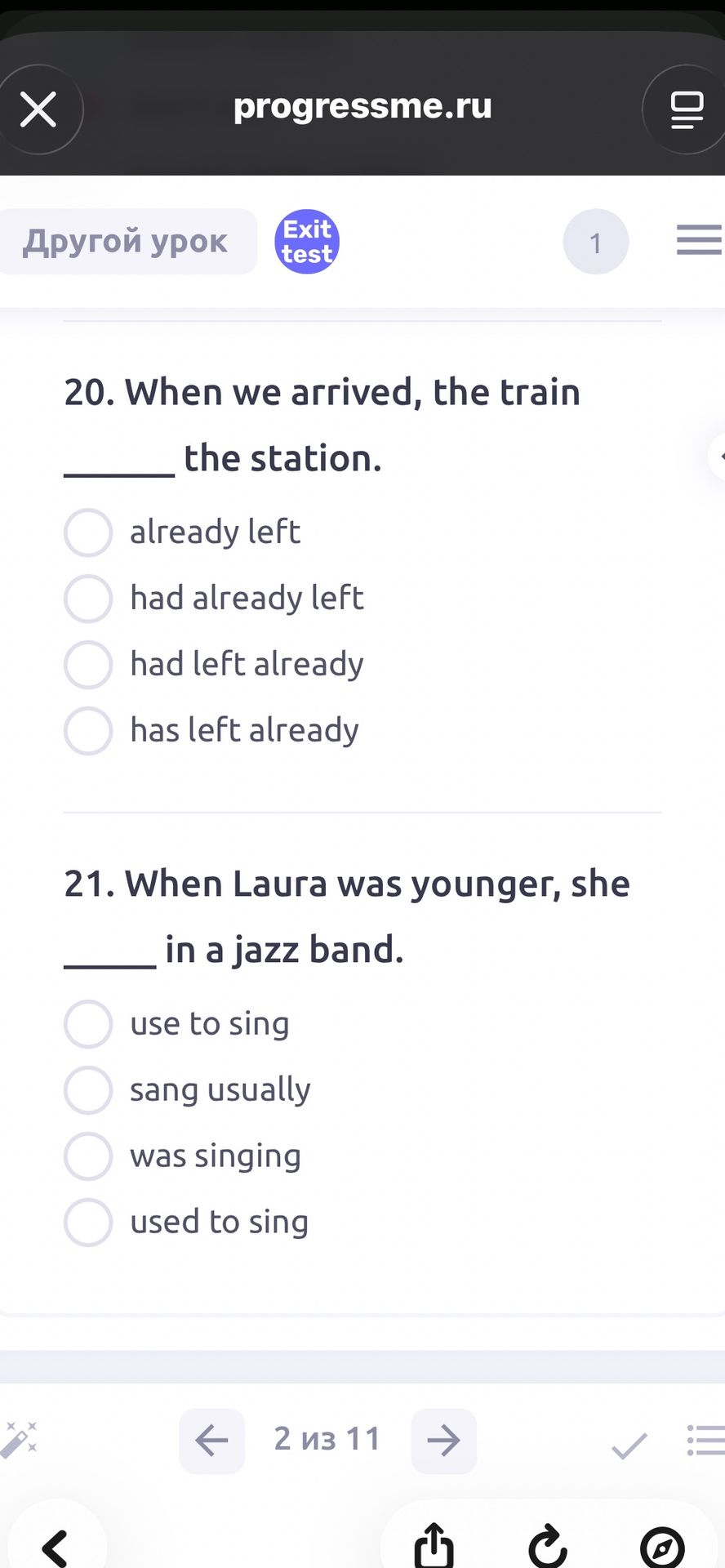Choose "was singing" option
Viewport: 725px width, 1568px height.
tap(182, 1156)
